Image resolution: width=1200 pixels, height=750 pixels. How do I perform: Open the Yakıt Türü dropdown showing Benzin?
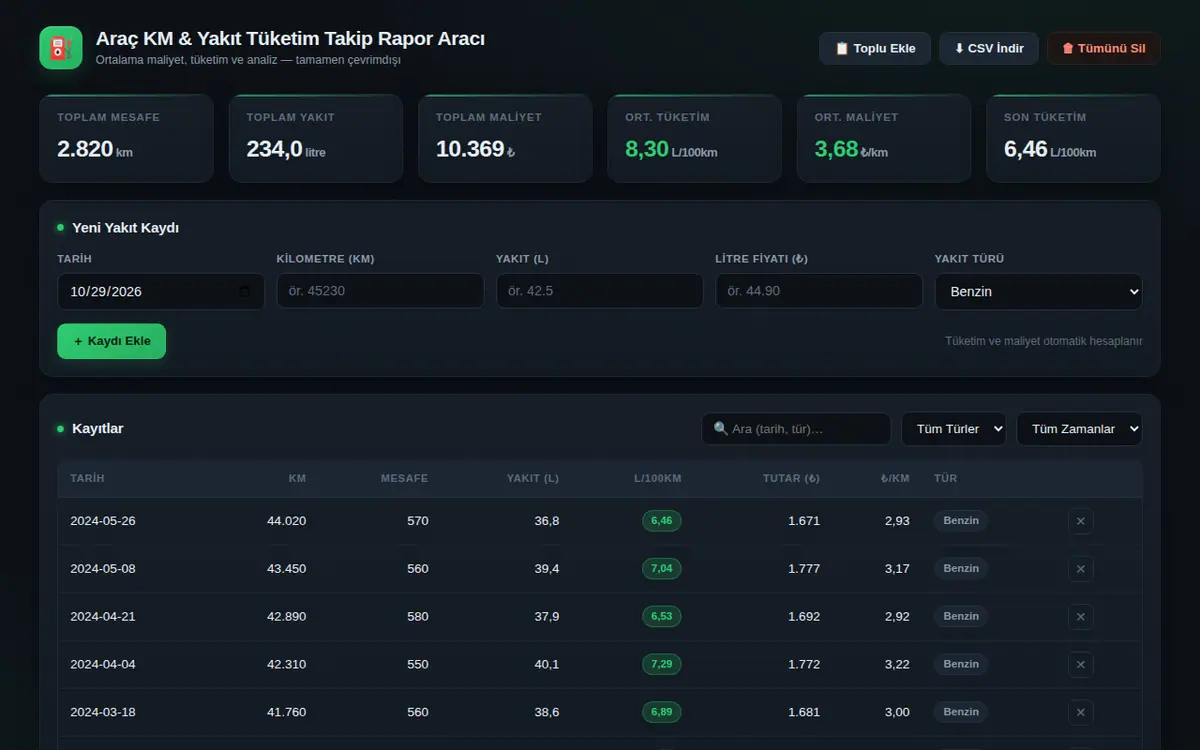click(x=1038, y=292)
